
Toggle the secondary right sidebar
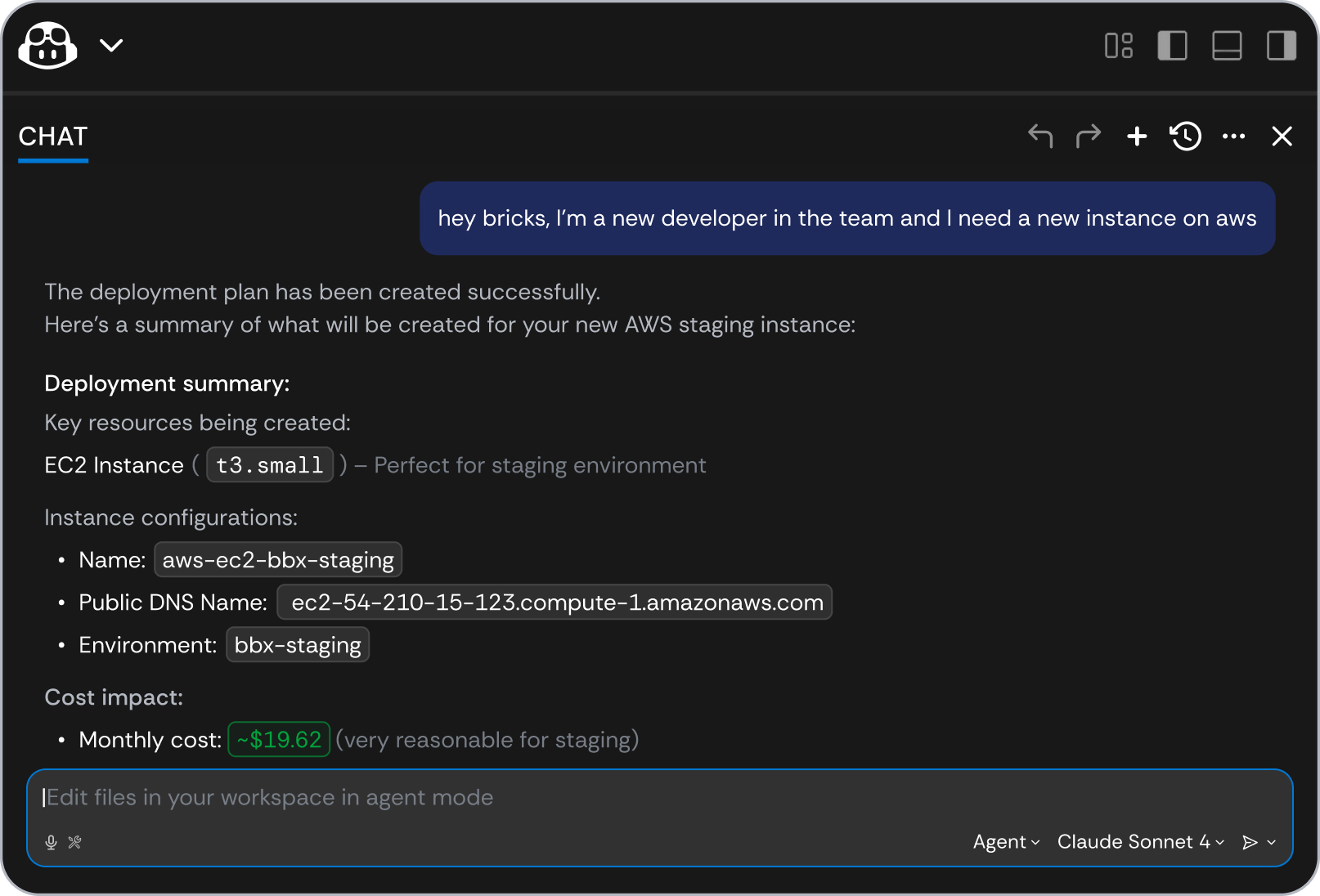coord(1282,45)
